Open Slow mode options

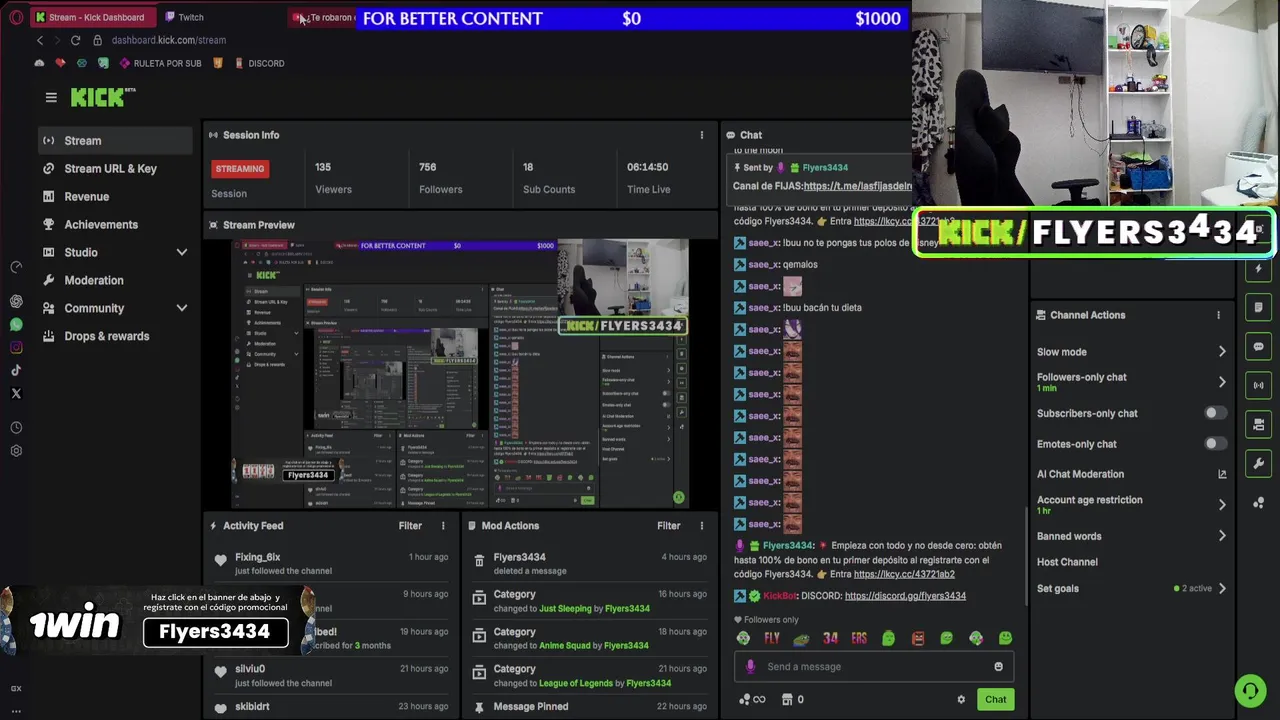pos(1131,352)
